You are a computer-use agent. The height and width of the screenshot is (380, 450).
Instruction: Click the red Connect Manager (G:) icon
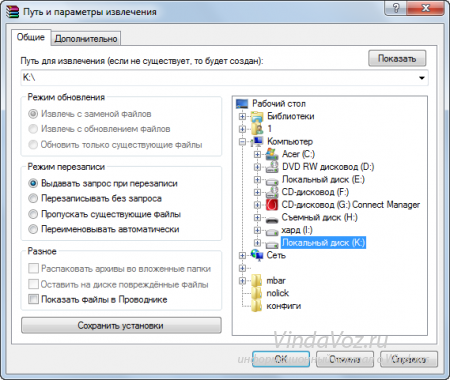pos(272,205)
